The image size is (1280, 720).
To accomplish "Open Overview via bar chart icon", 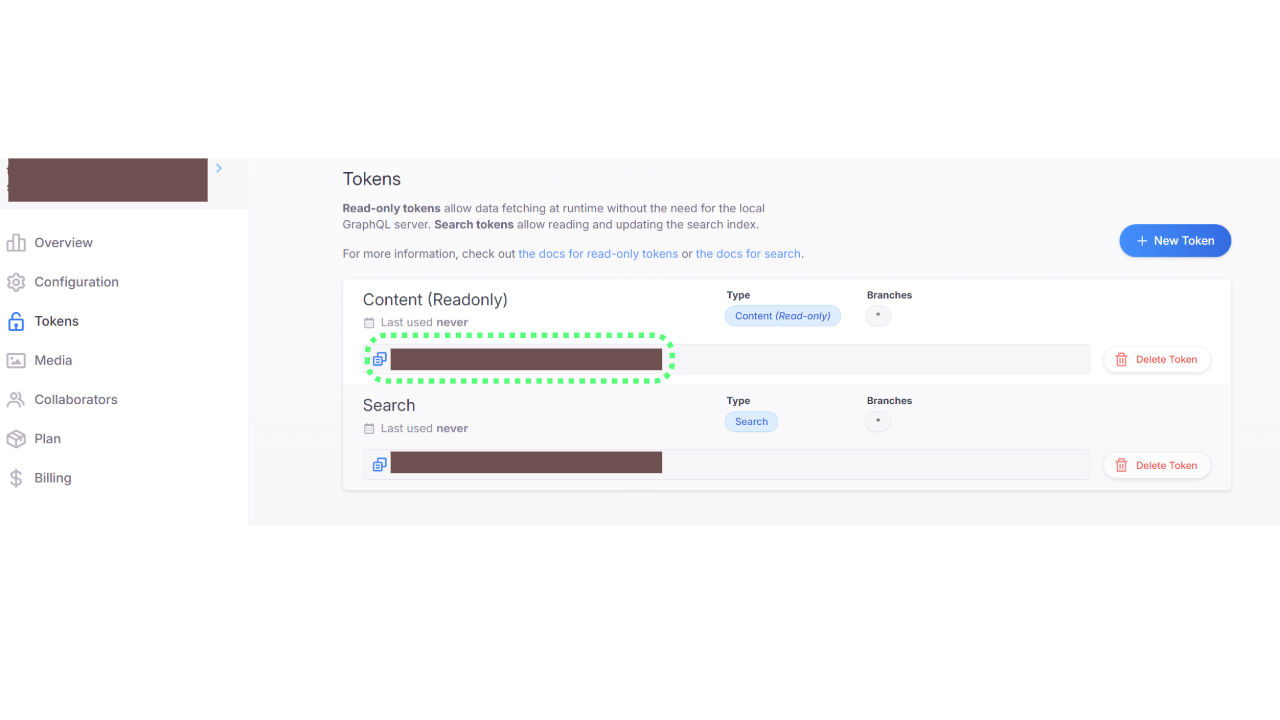I will tap(16, 243).
